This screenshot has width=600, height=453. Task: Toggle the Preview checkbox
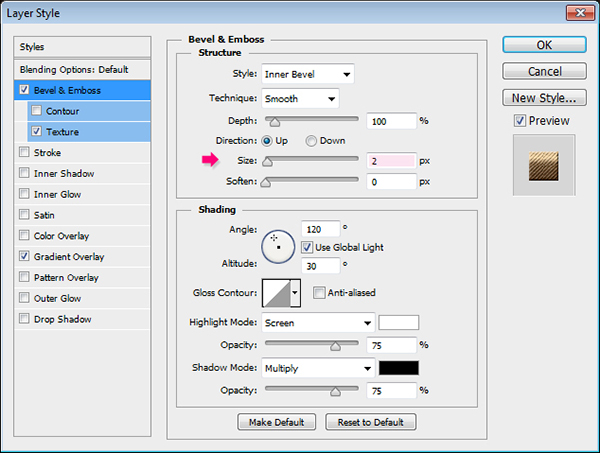(x=519, y=121)
